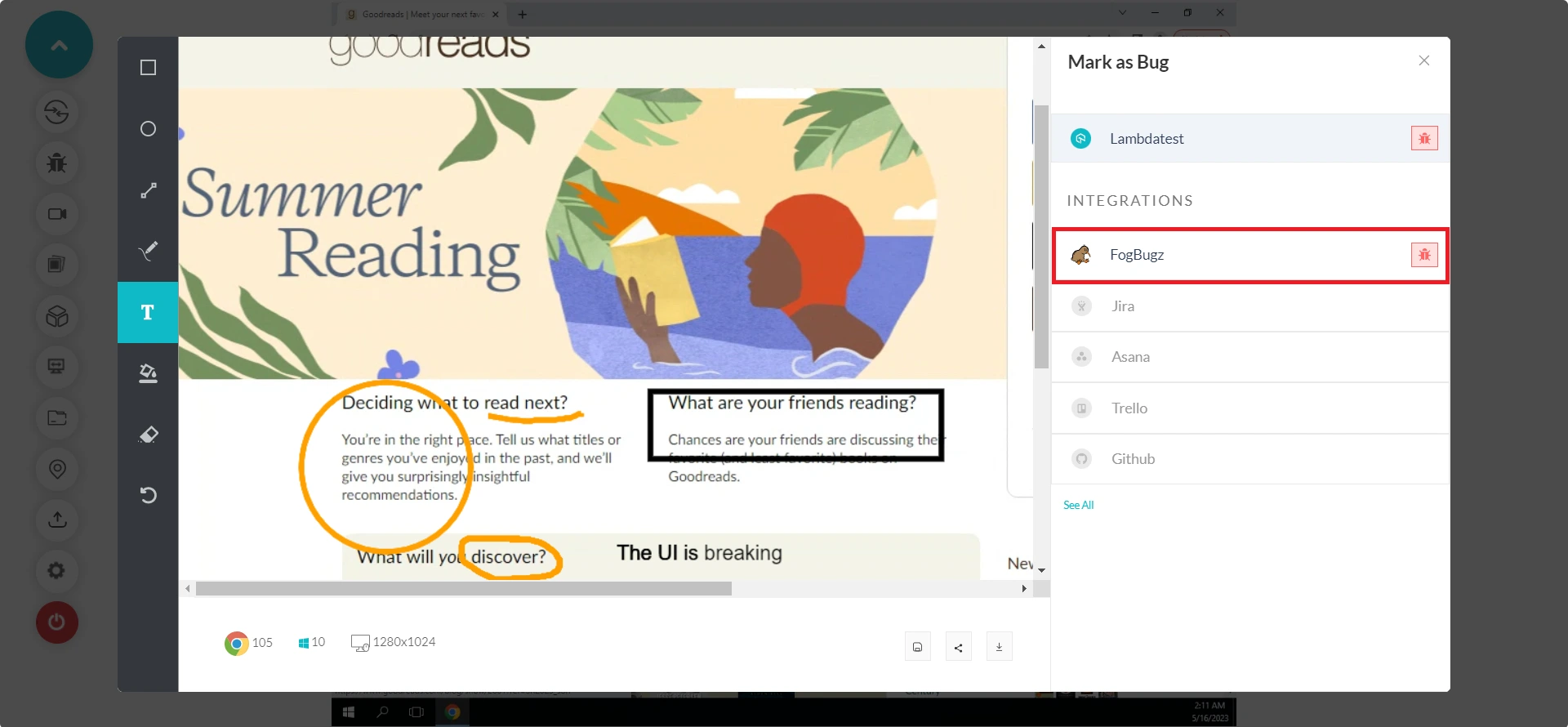Select the eraser tool
The image size is (1568, 727).
coord(148,435)
